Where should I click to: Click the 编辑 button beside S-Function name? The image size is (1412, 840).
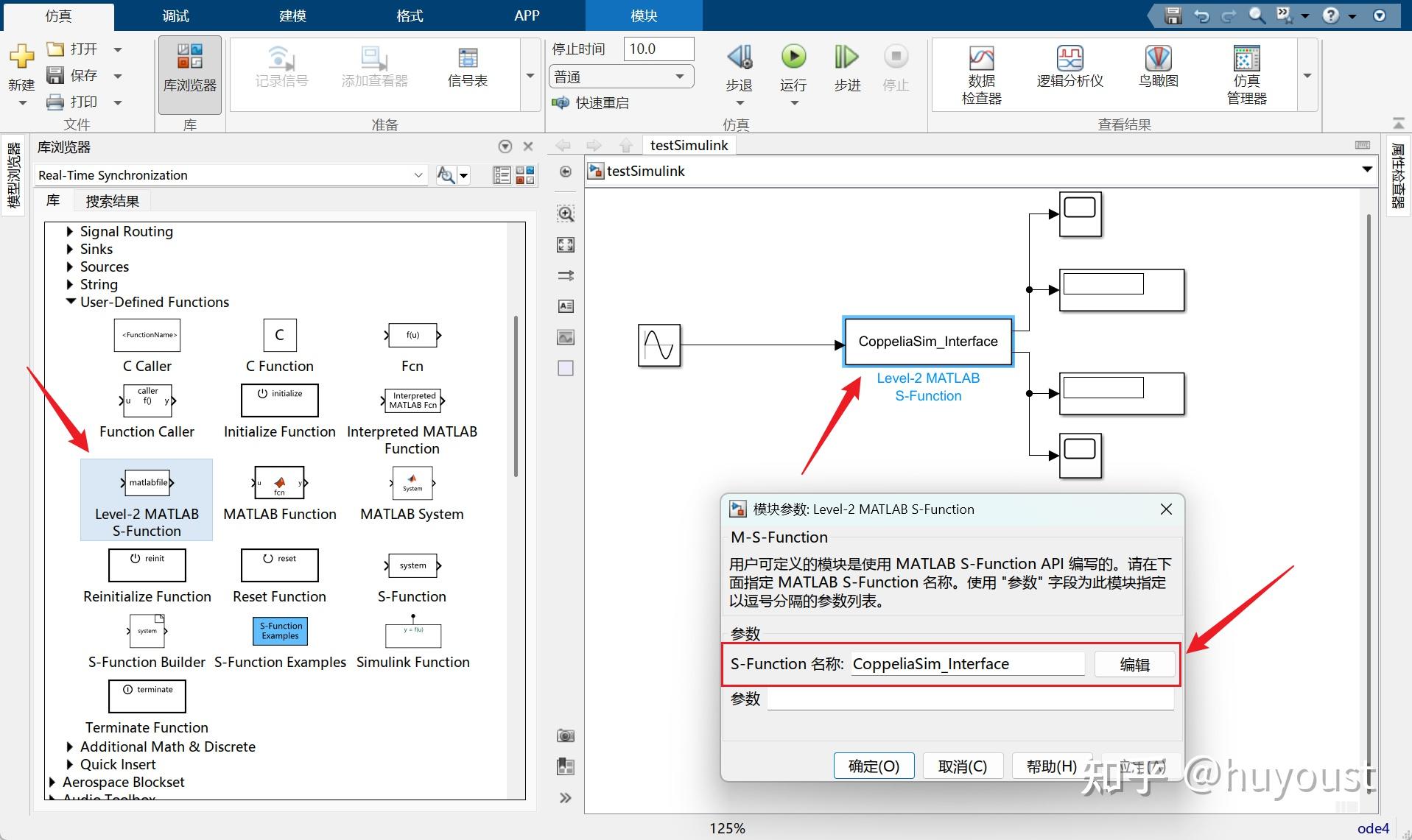click(1134, 664)
